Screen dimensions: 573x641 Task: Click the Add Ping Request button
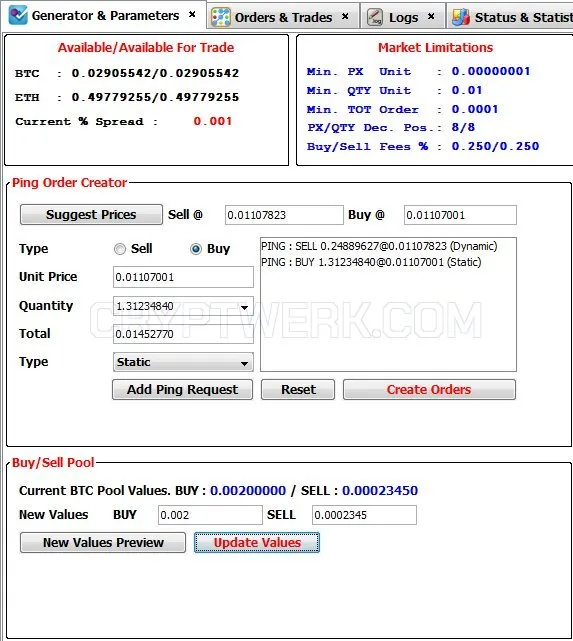(x=182, y=390)
